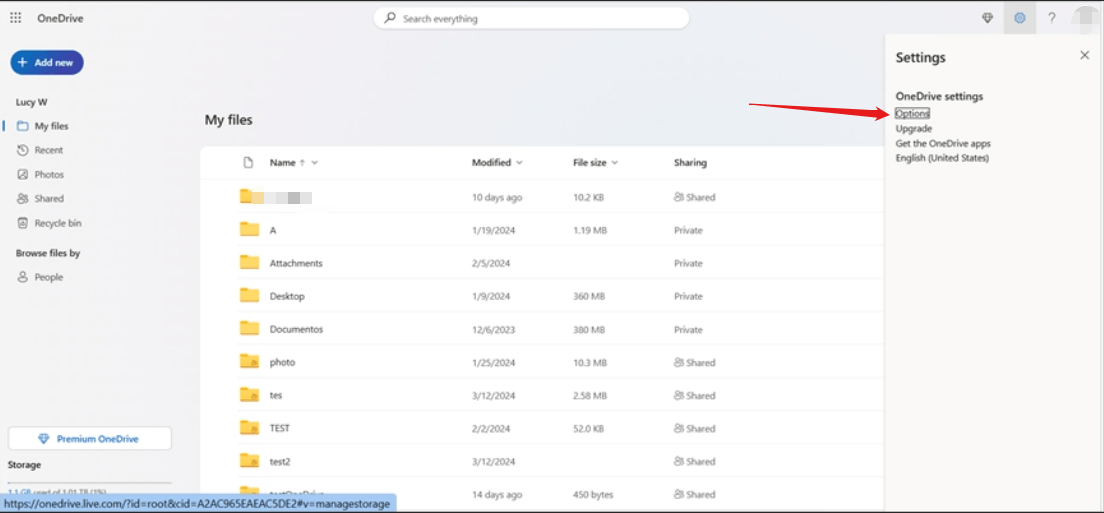Click Shared status in 10 days ago row
Viewport: 1104px width, 513px height.
694,198
